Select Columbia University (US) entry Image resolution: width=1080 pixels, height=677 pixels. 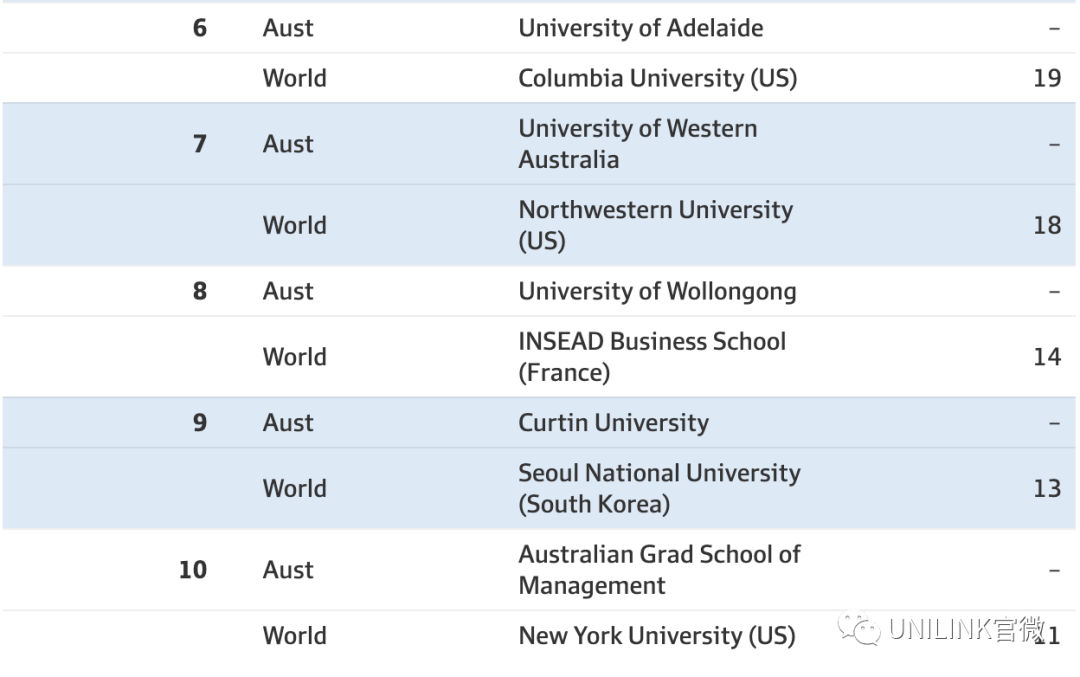pos(658,79)
